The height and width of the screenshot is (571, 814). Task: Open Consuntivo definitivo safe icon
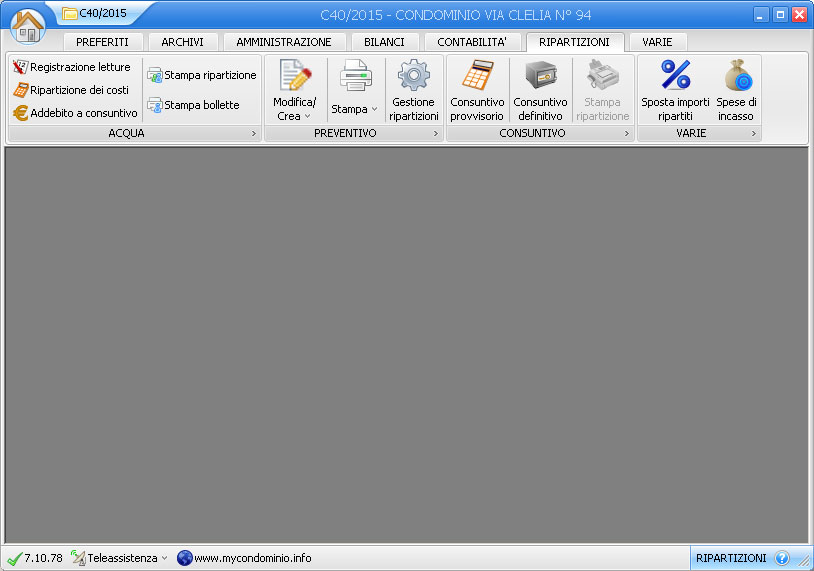pyautogui.click(x=540, y=90)
